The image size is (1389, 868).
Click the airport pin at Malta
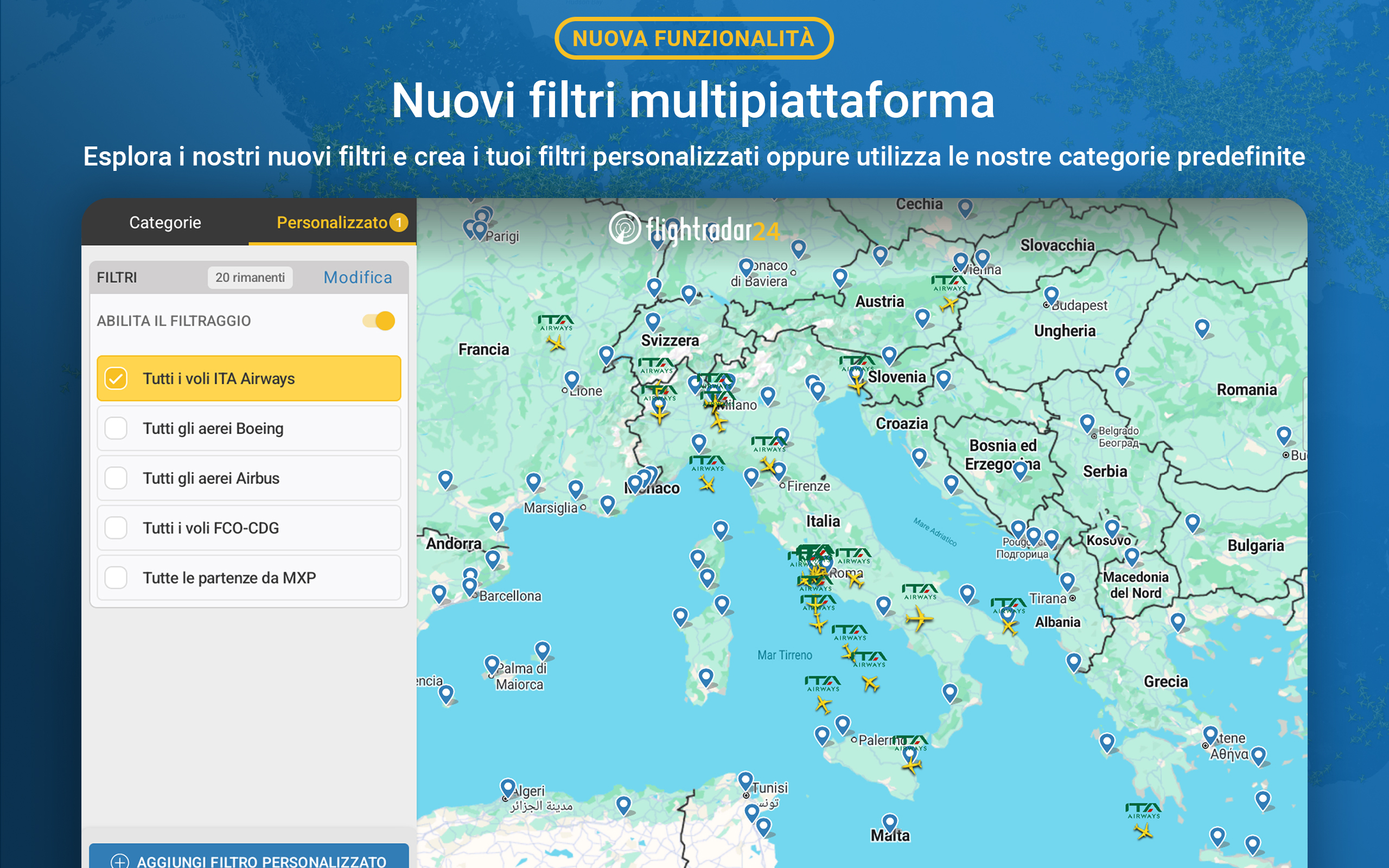coord(890,823)
